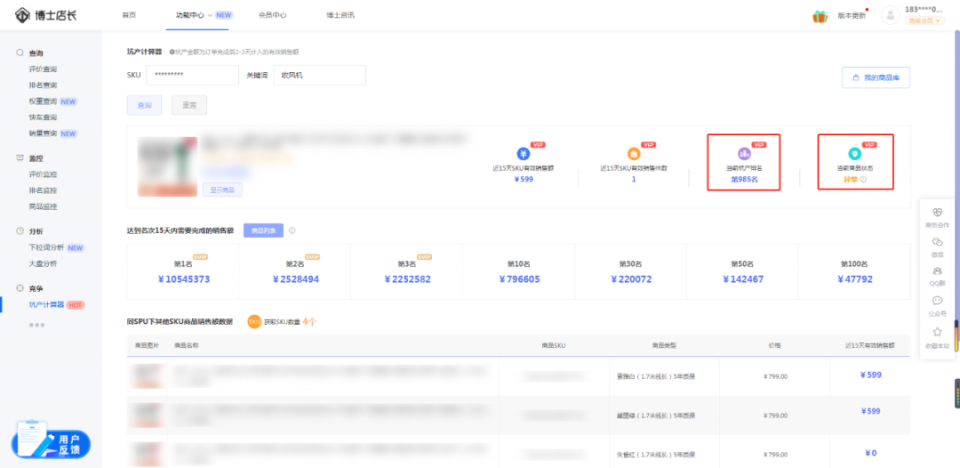
Task: Click the 用户反馈 feedback badge
Action: 52,443
